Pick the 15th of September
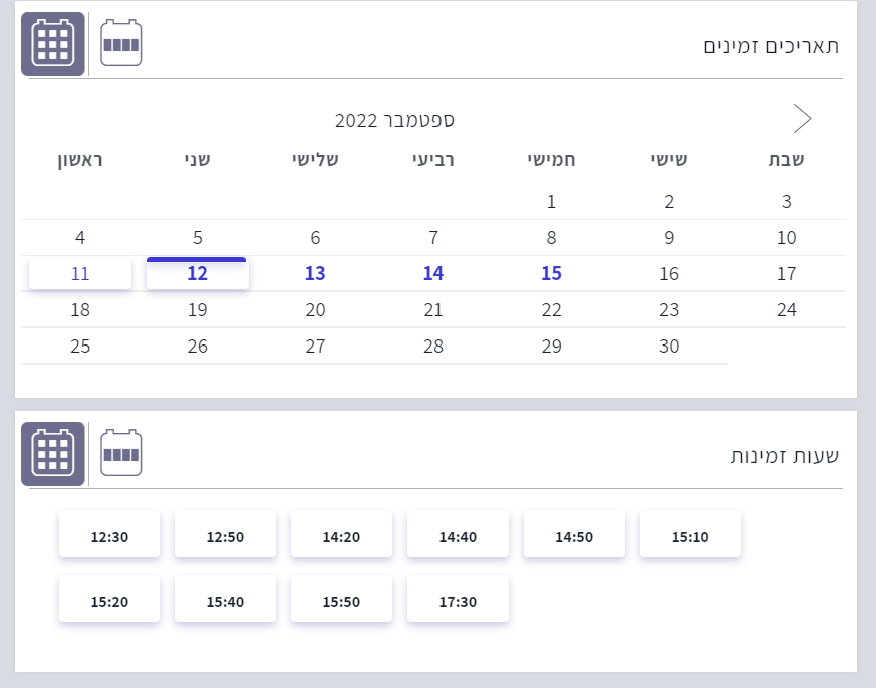The height and width of the screenshot is (688, 876). 551,274
